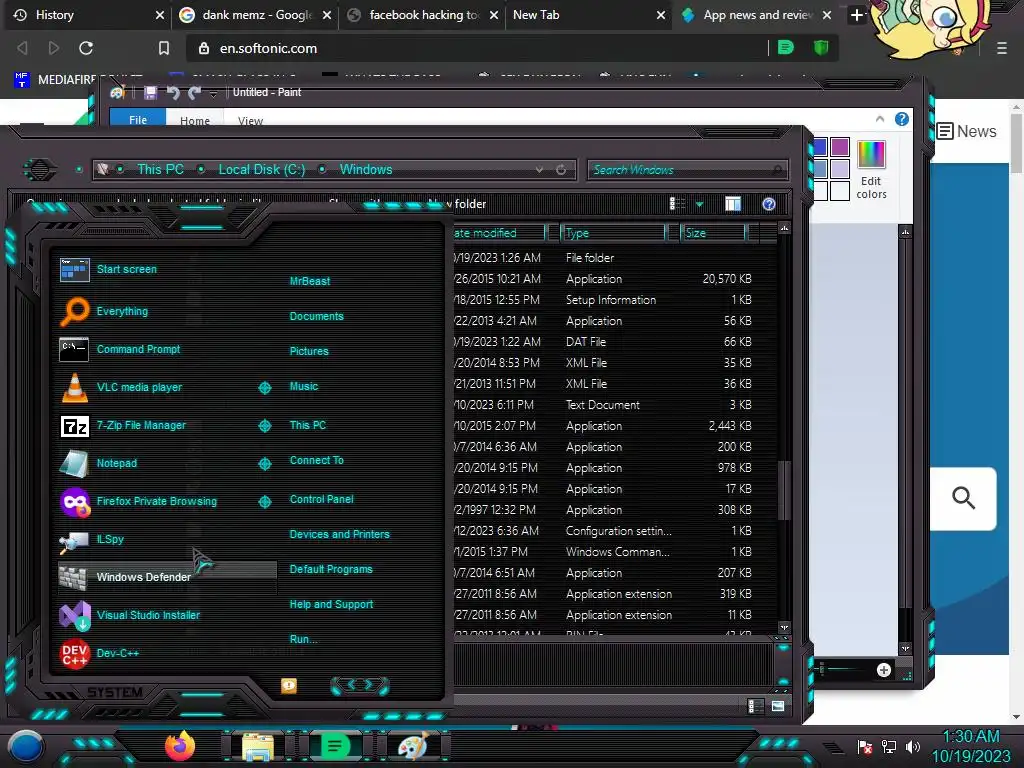This screenshot has height=768, width=1024.
Task: Expand 7-Zip File Manager jump list
Action: (264, 426)
